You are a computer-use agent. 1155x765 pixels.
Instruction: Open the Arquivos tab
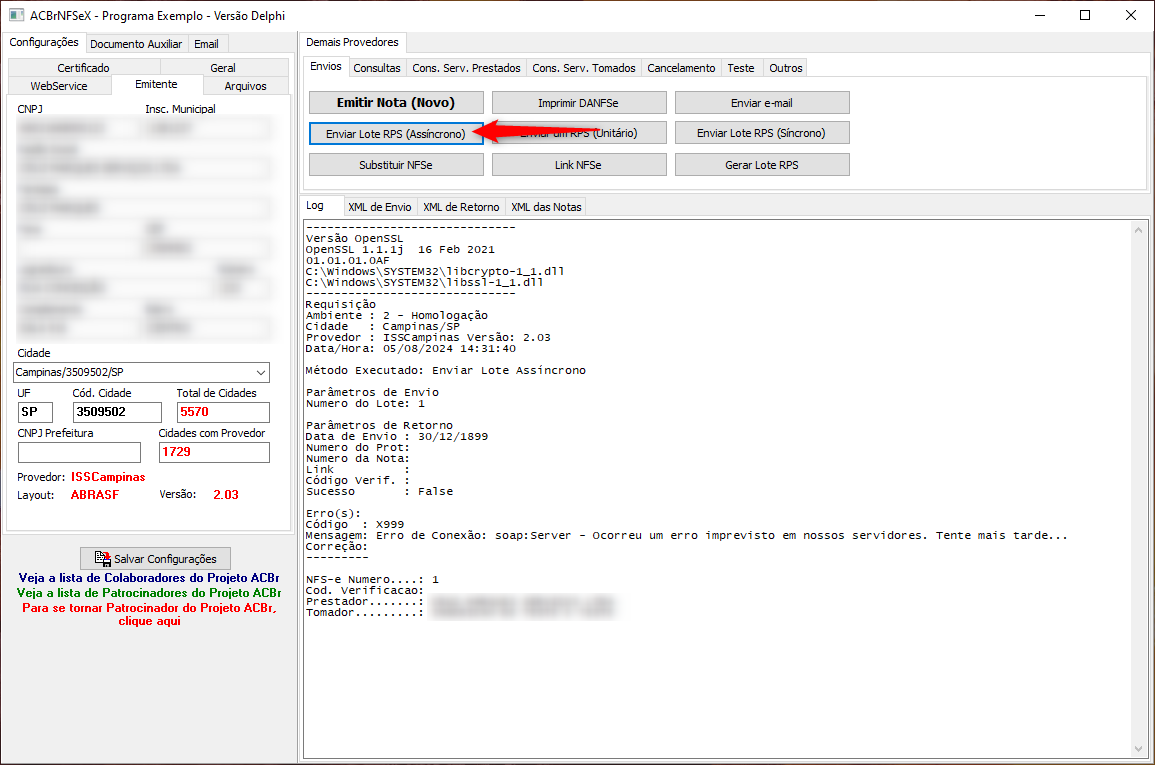click(x=245, y=86)
